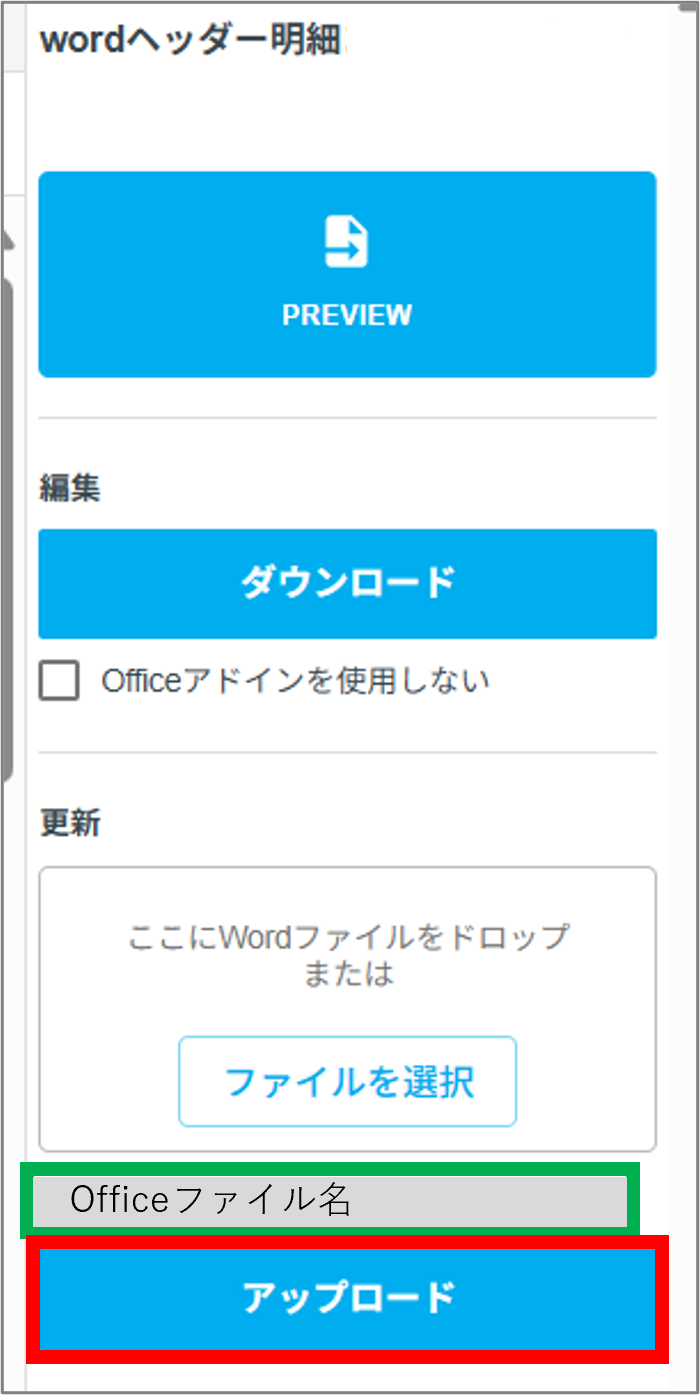The image size is (700, 1395).
Task: Click the collapsed panel tab on the left edge
Action: (x=9, y=240)
